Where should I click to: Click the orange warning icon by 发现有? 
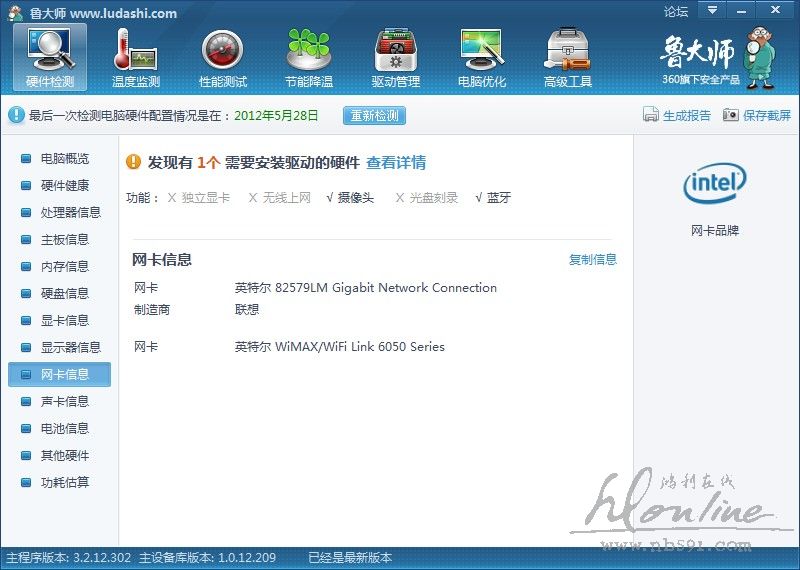(133, 162)
